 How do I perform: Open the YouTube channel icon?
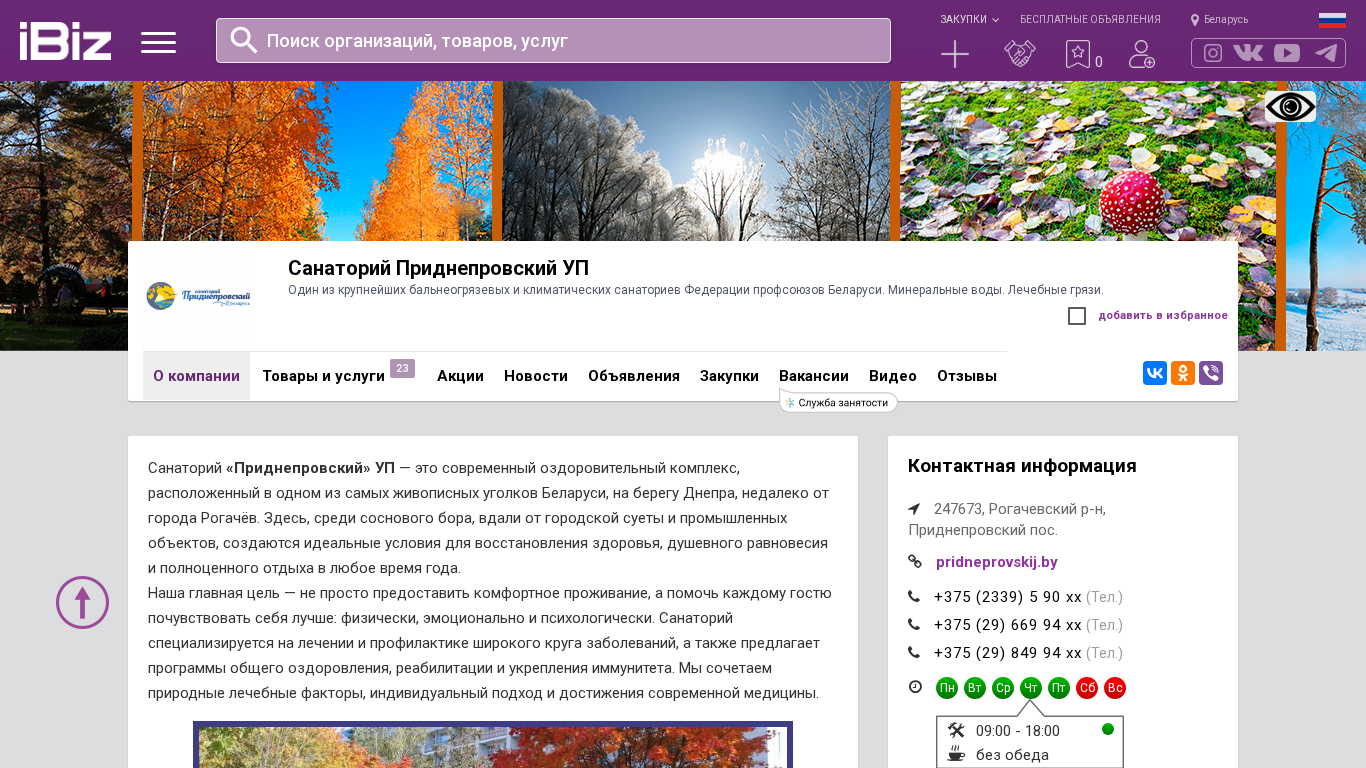(x=1287, y=53)
